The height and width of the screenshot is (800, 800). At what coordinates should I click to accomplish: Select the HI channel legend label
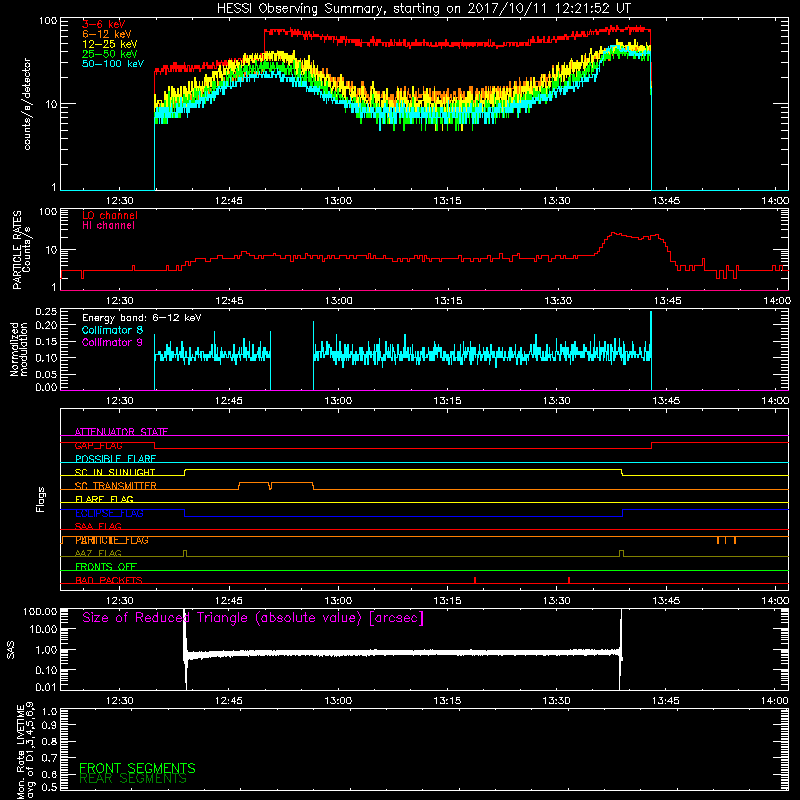click(108, 225)
